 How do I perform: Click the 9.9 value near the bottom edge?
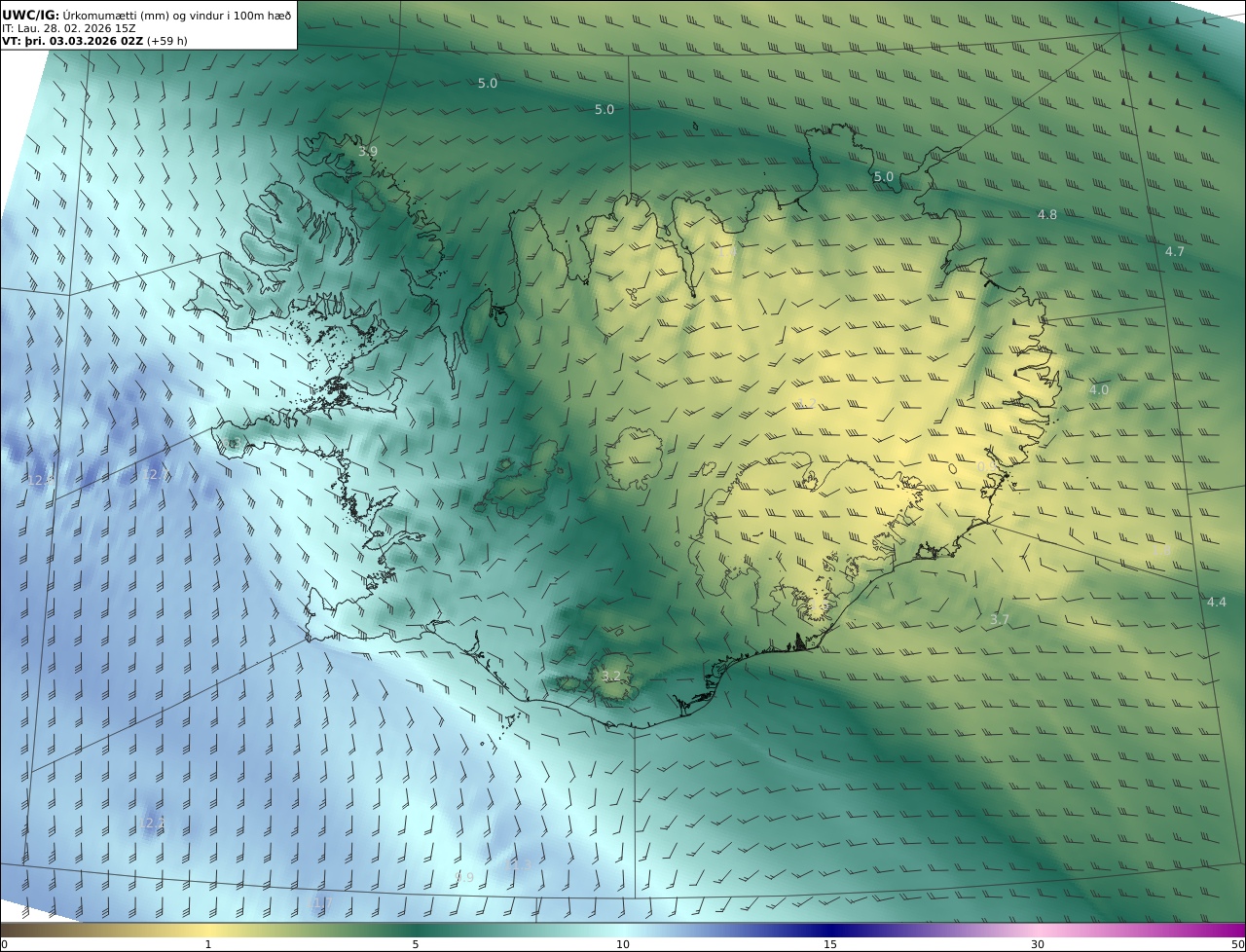(464, 877)
